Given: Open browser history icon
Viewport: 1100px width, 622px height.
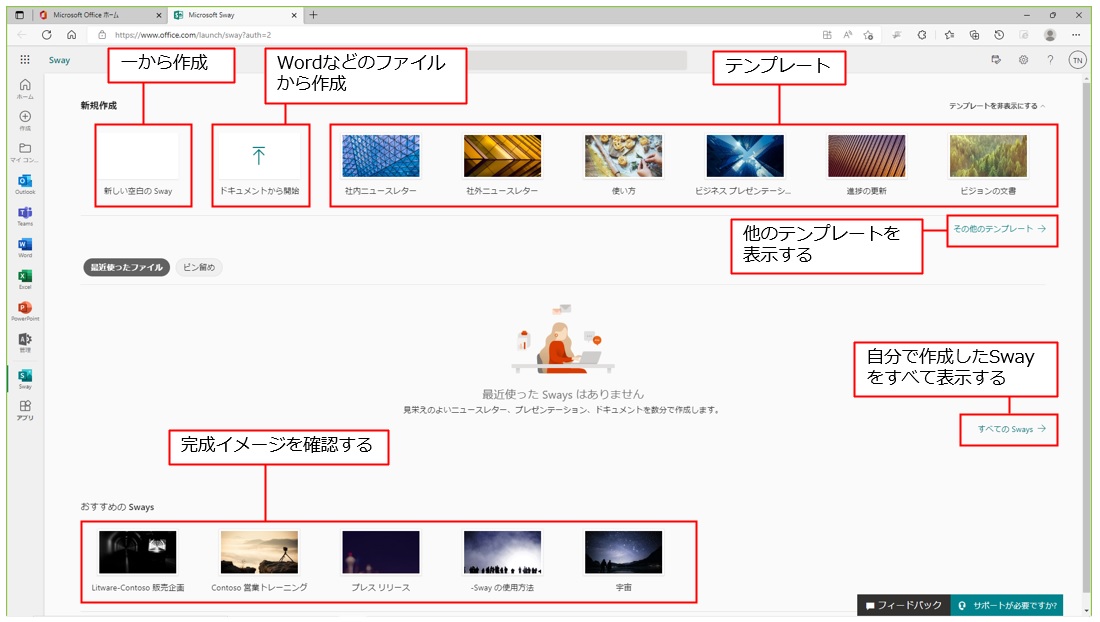Looking at the screenshot, I should tap(999, 34).
